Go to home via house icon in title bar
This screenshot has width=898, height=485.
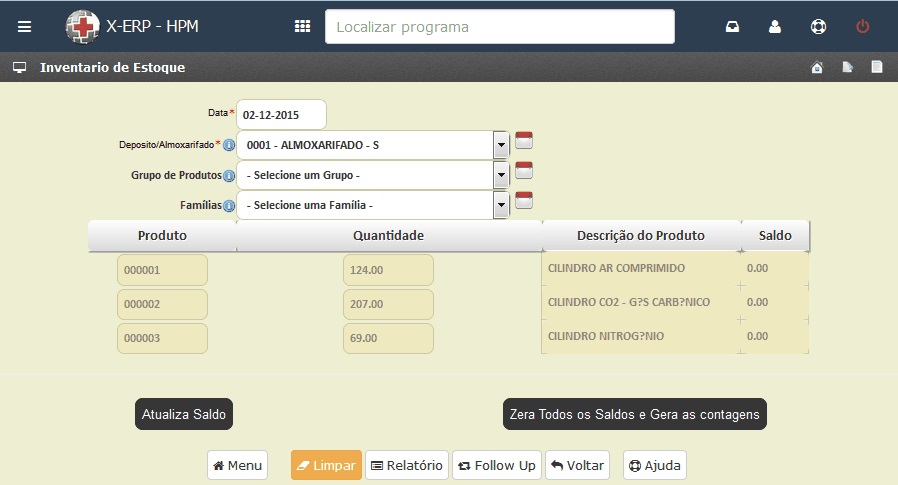817,68
